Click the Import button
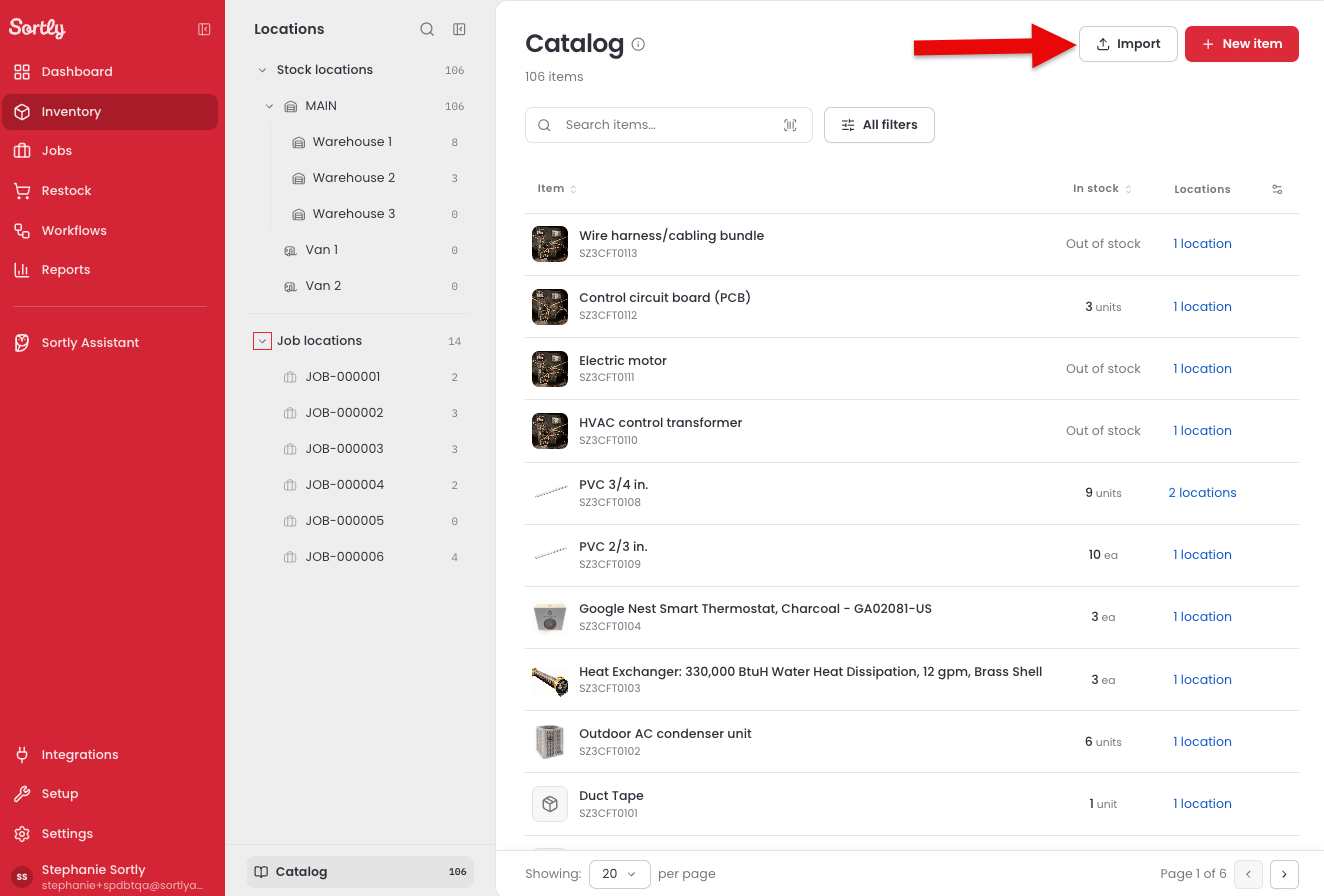Viewport: 1324px width, 896px height. click(1128, 44)
